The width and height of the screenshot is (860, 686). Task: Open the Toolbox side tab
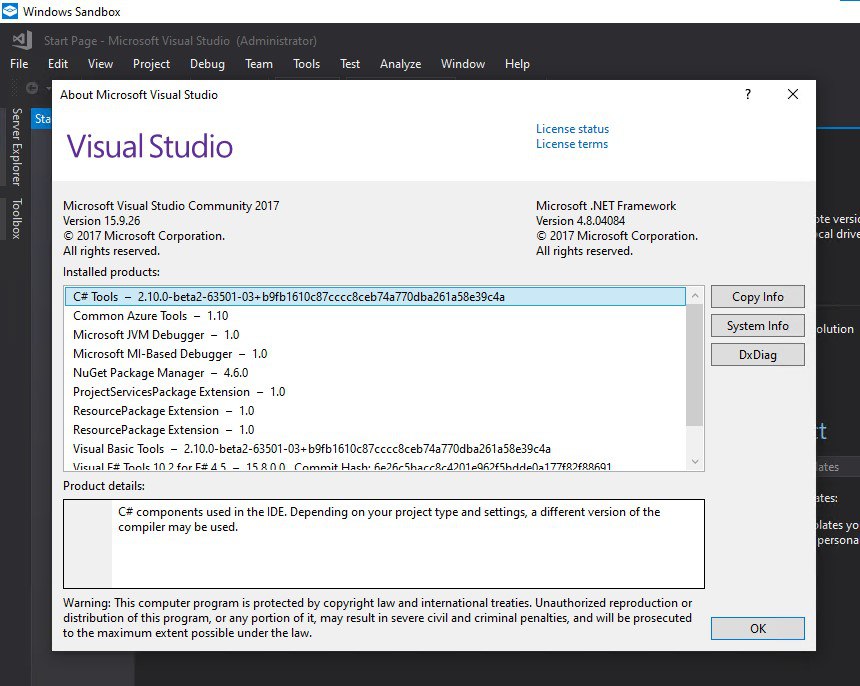[17, 218]
